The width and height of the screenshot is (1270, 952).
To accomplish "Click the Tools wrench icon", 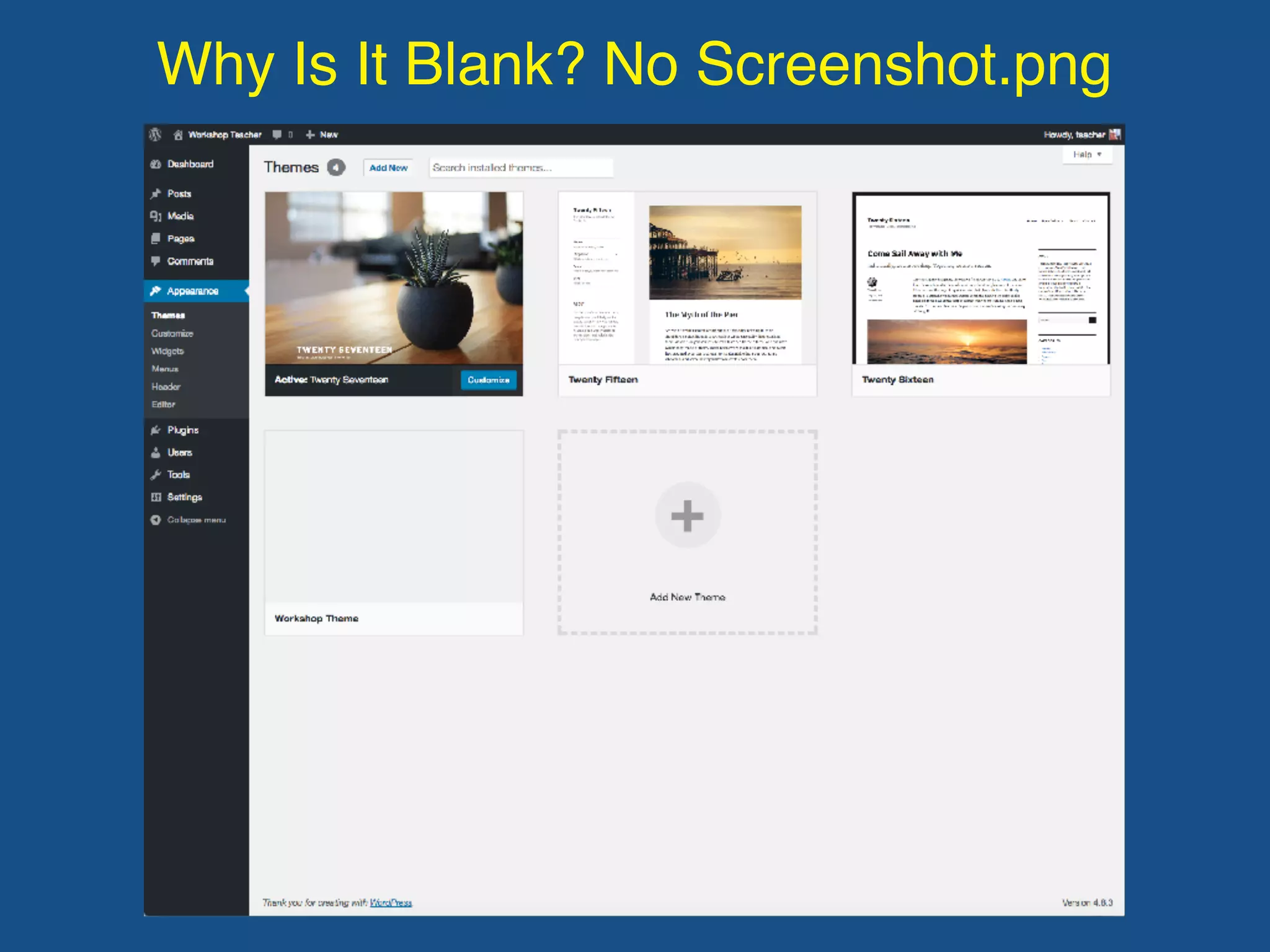I will click(156, 475).
